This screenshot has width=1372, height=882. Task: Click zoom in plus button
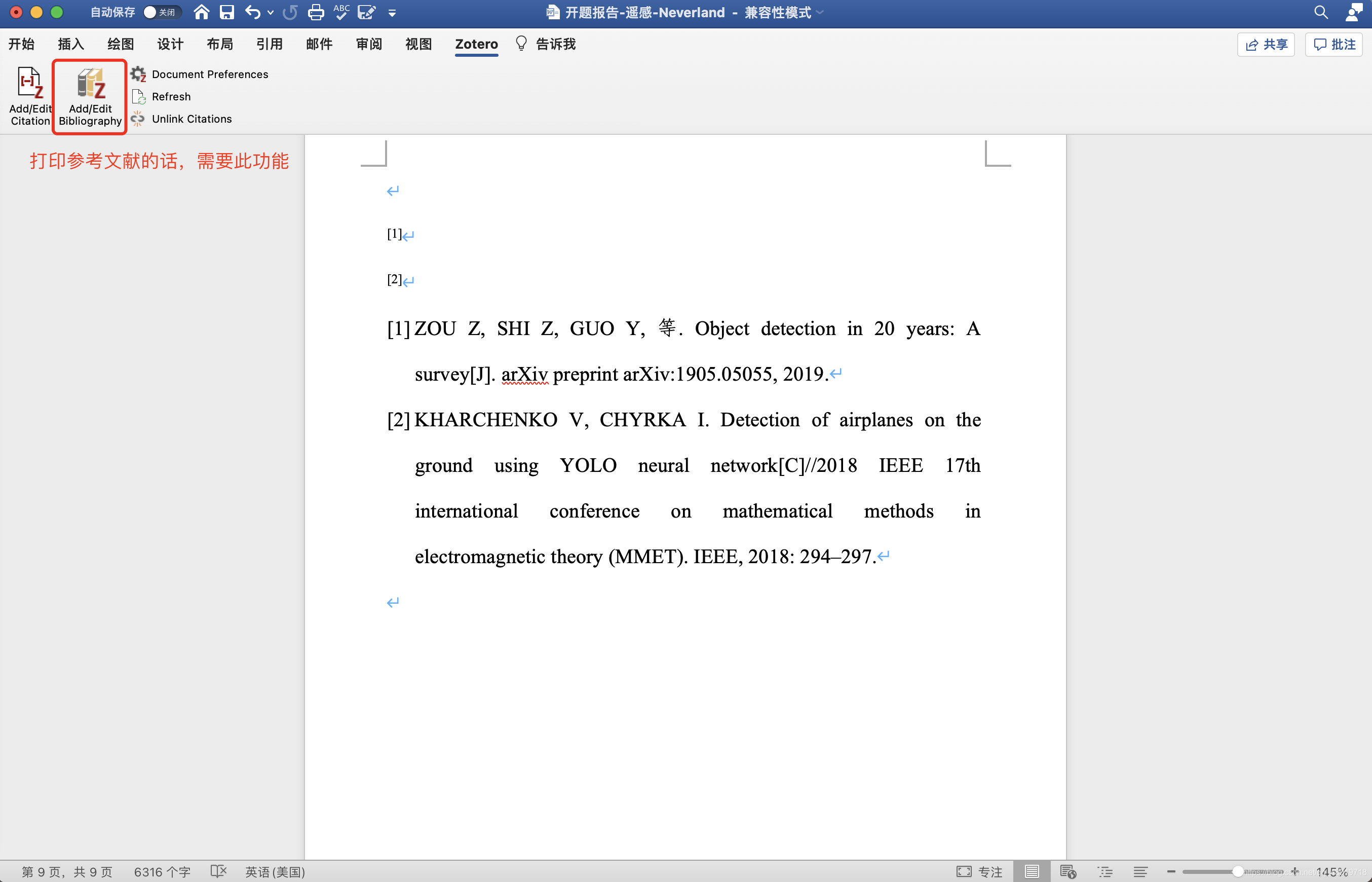click(x=1295, y=871)
